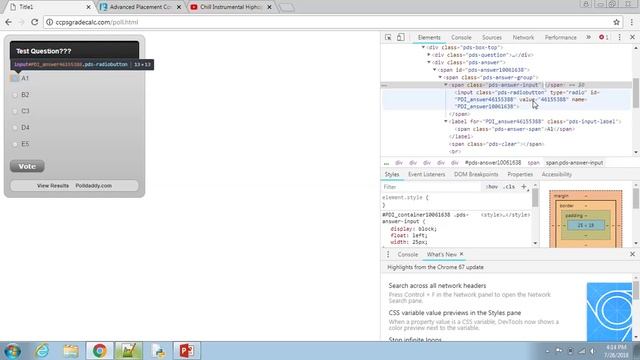The width and height of the screenshot is (640, 360).
Task: Open PowerPoint from the taskbar
Action: [x=187, y=351]
